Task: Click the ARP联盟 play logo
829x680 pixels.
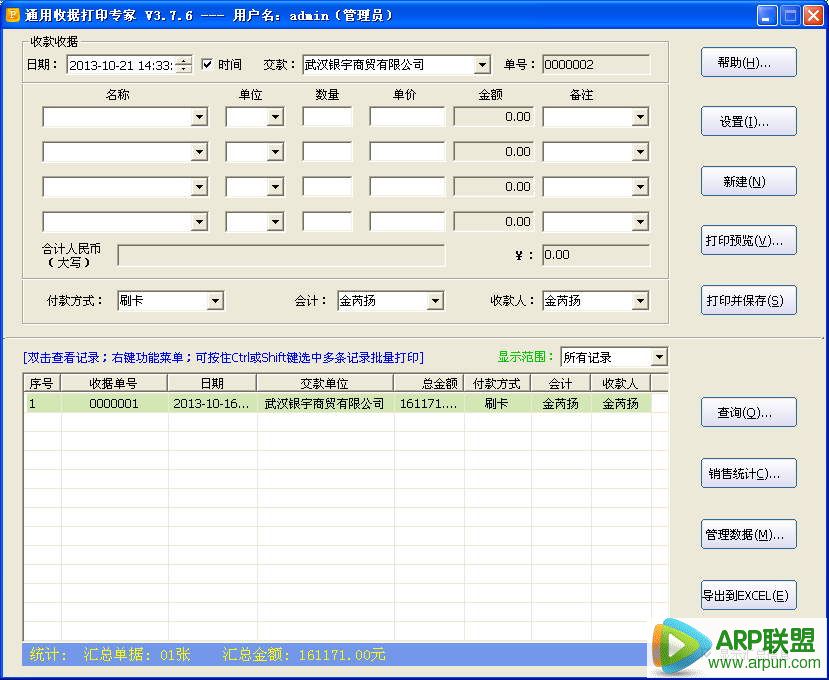Action: 681,643
